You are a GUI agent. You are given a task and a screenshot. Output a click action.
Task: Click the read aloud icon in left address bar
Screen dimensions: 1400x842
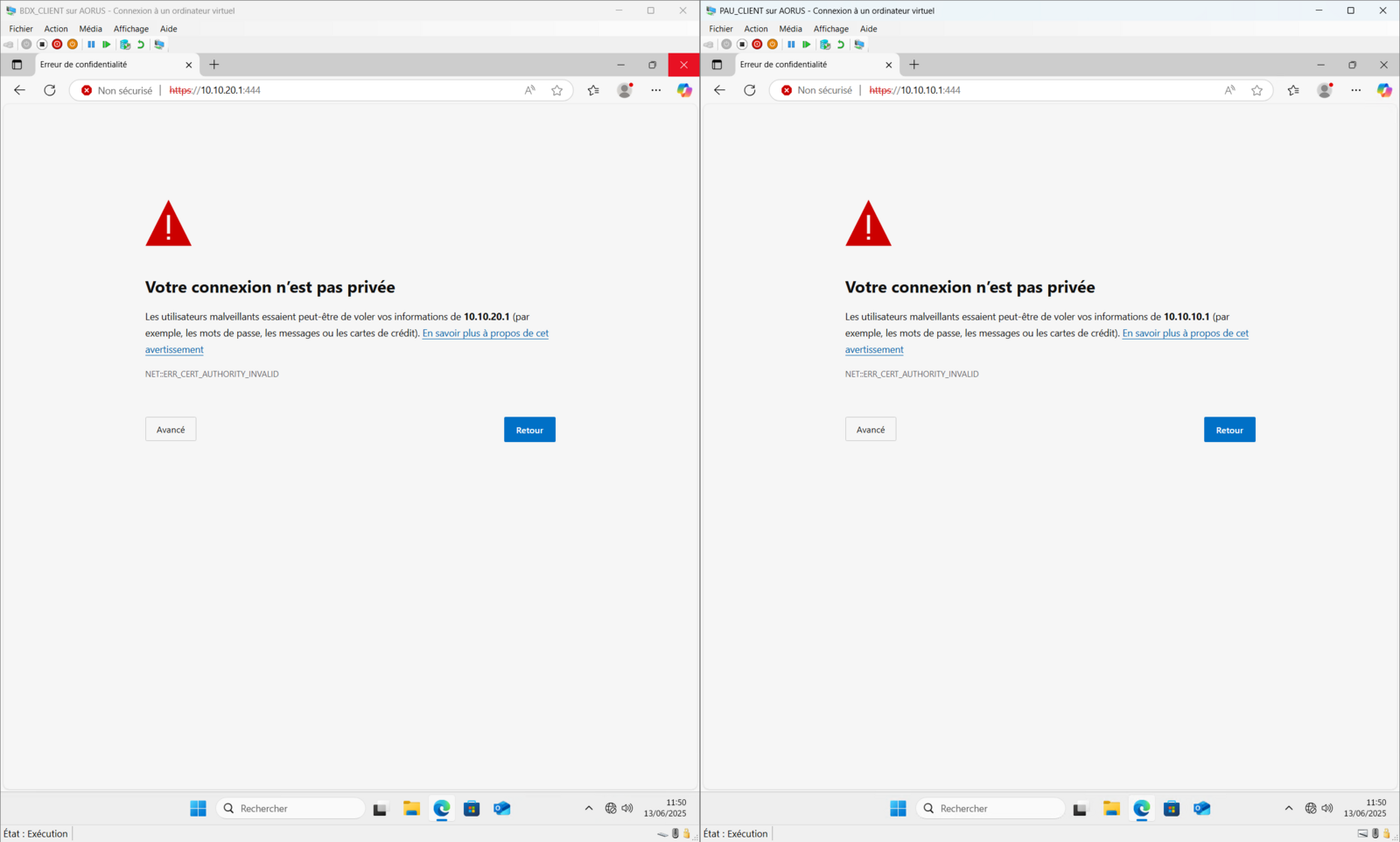529,90
